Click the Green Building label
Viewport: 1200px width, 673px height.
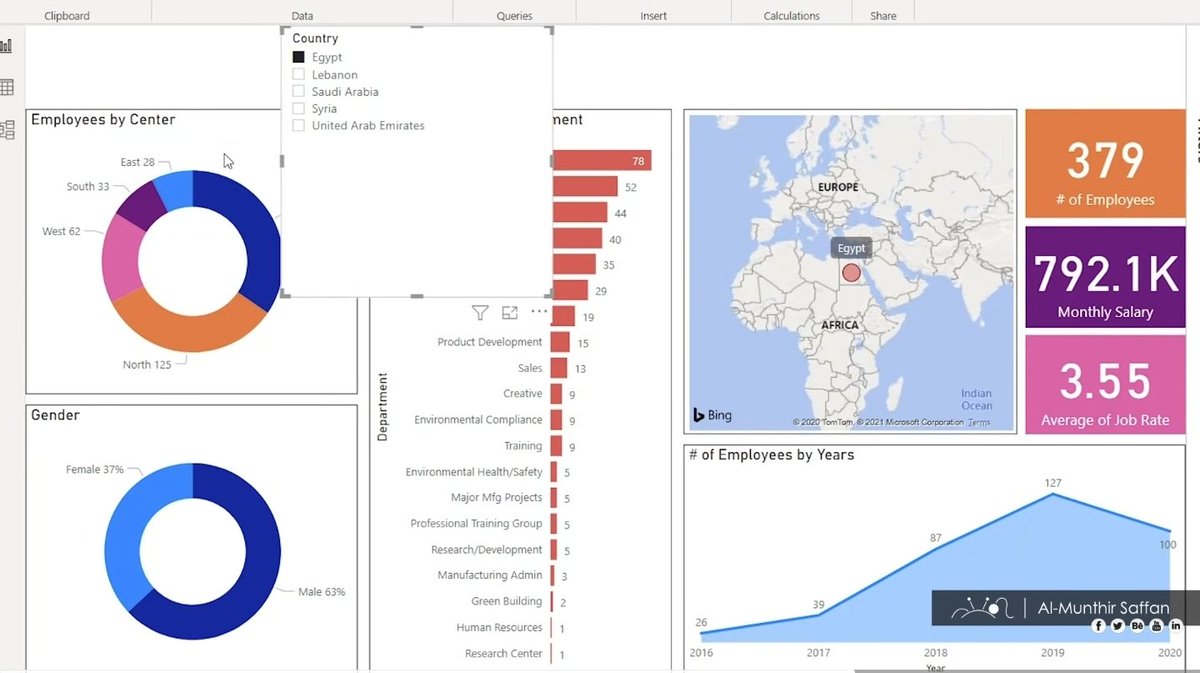(507, 602)
